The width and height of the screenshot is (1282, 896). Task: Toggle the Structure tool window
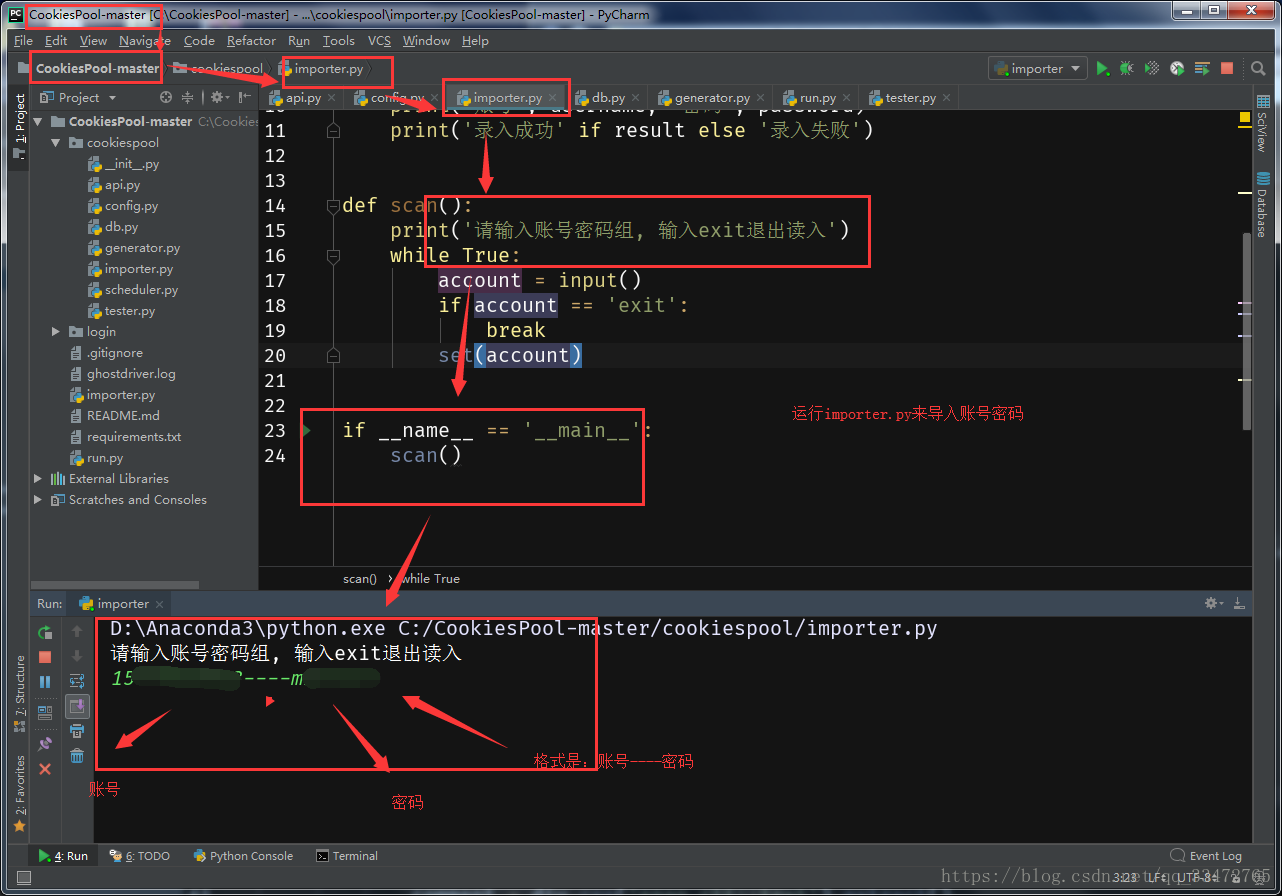click(x=19, y=694)
